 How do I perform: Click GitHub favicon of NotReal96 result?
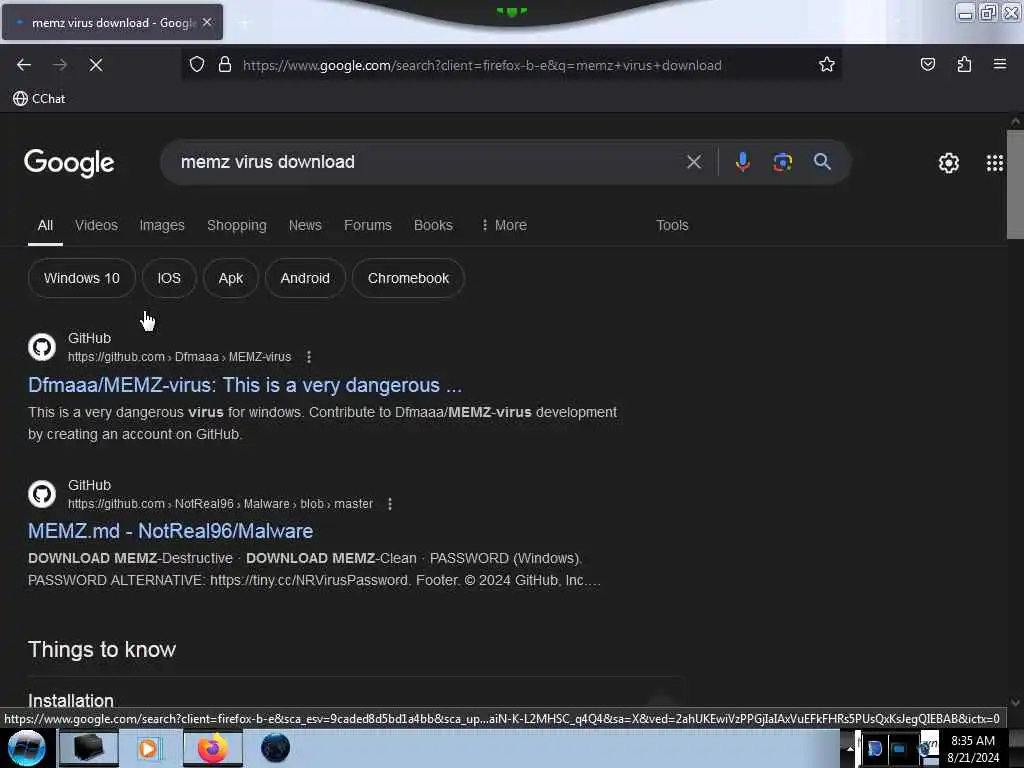pos(42,494)
